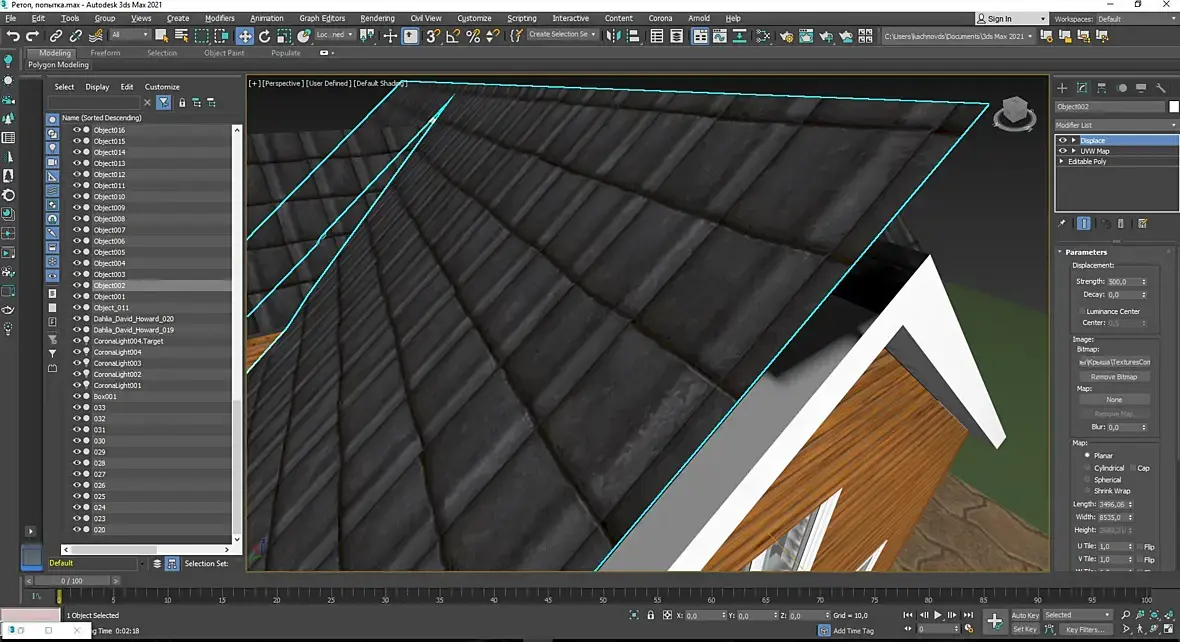Click the Undo arrow icon
This screenshot has height=642, width=1180.
click(13, 36)
